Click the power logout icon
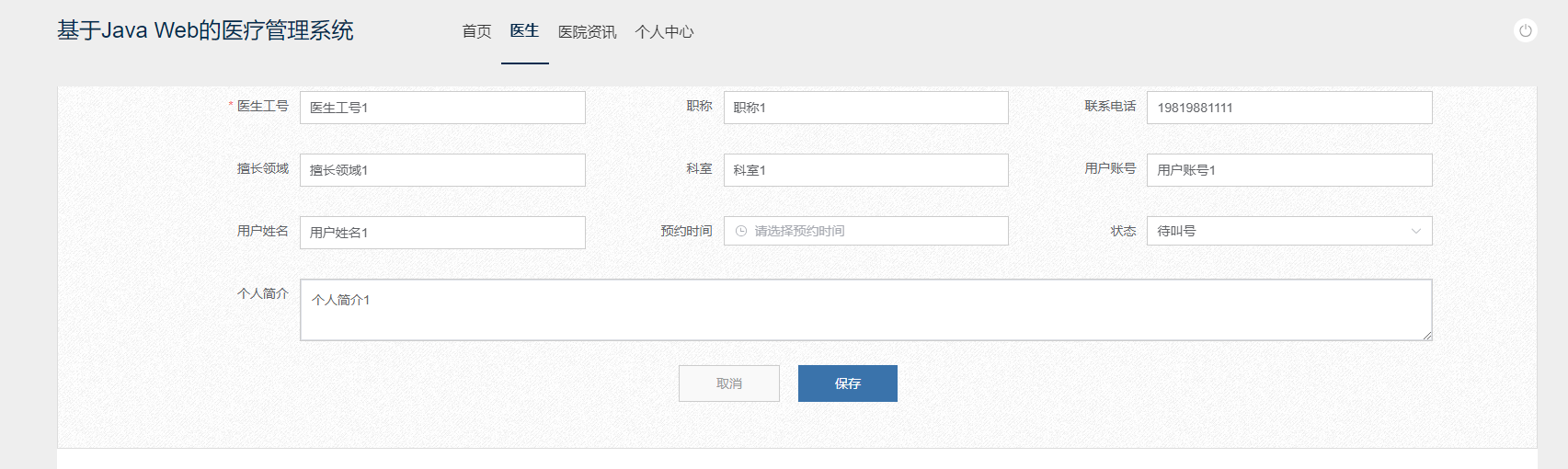Image resolution: width=1568 pixels, height=469 pixels. coord(1525,31)
